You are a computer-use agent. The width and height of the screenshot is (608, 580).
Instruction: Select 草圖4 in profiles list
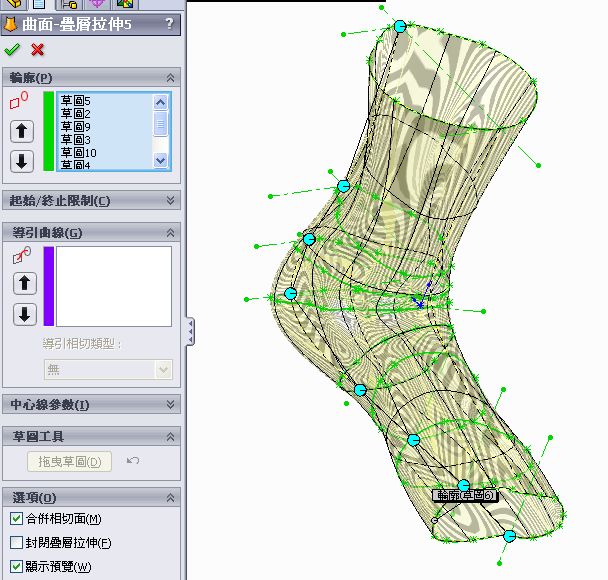point(76,165)
